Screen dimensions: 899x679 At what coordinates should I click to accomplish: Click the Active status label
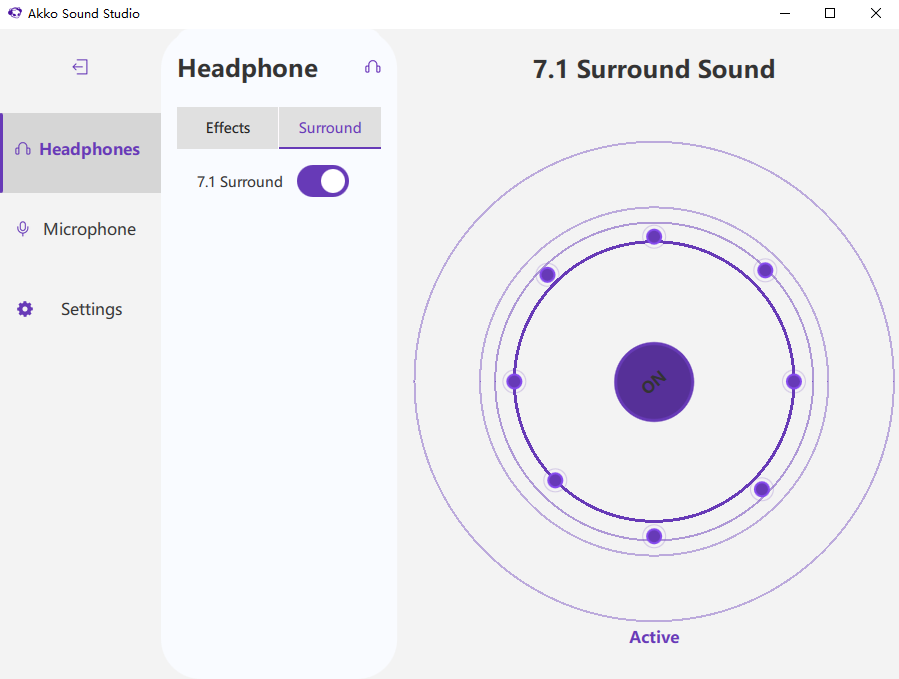tap(654, 637)
